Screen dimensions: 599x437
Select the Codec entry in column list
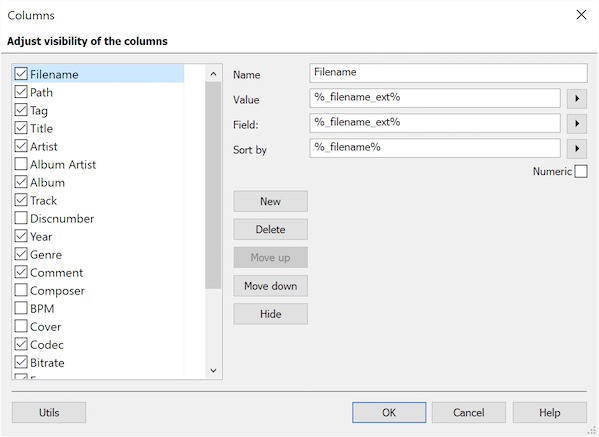47,345
